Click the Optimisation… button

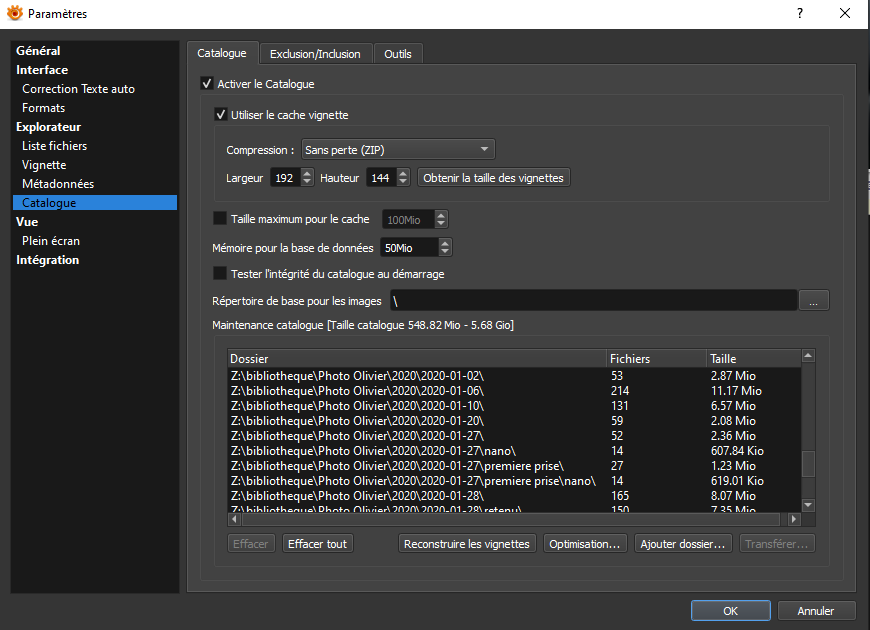[585, 544]
